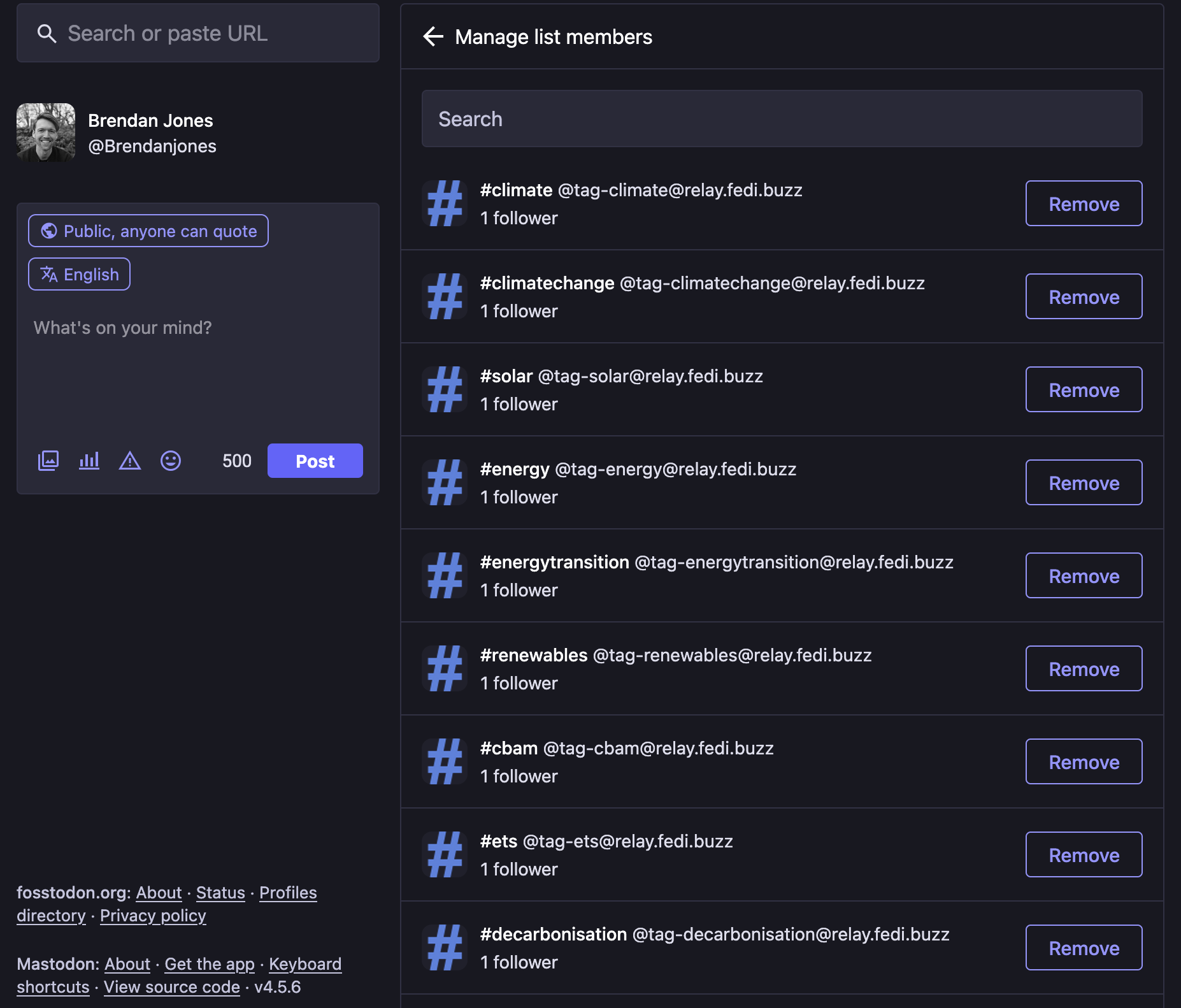Add content warning via triangle icon
Image resolution: width=1181 pixels, height=1008 pixels.
pos(130,461)
